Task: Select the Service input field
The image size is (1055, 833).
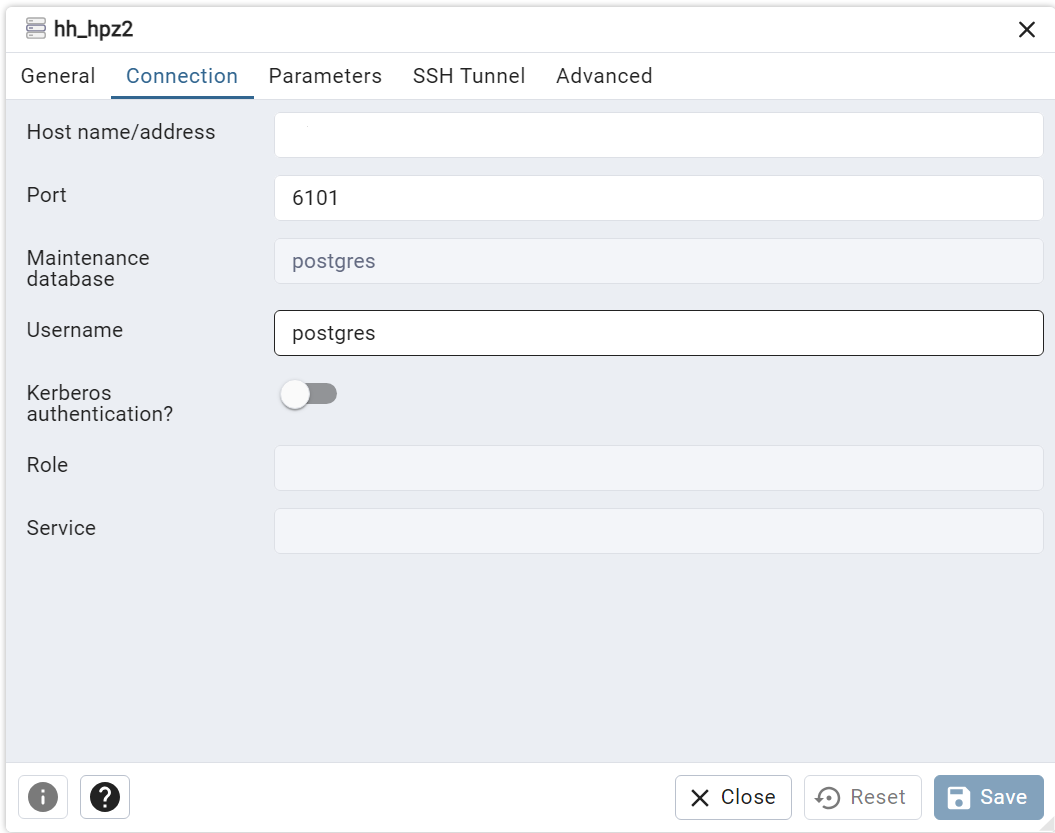Action: [x=658, y=531]
